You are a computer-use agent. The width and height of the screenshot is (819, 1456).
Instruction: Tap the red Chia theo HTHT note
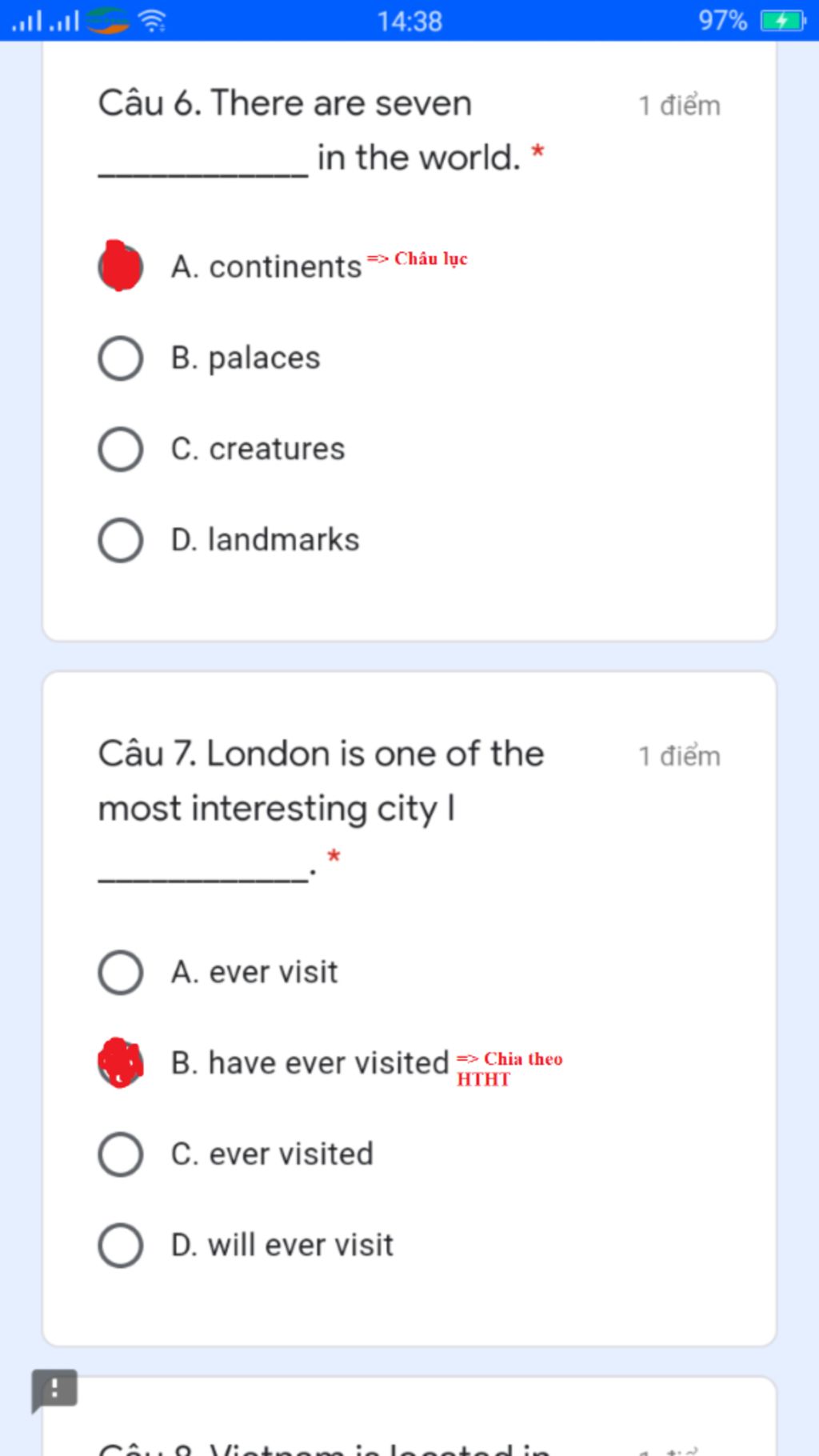509,1069
